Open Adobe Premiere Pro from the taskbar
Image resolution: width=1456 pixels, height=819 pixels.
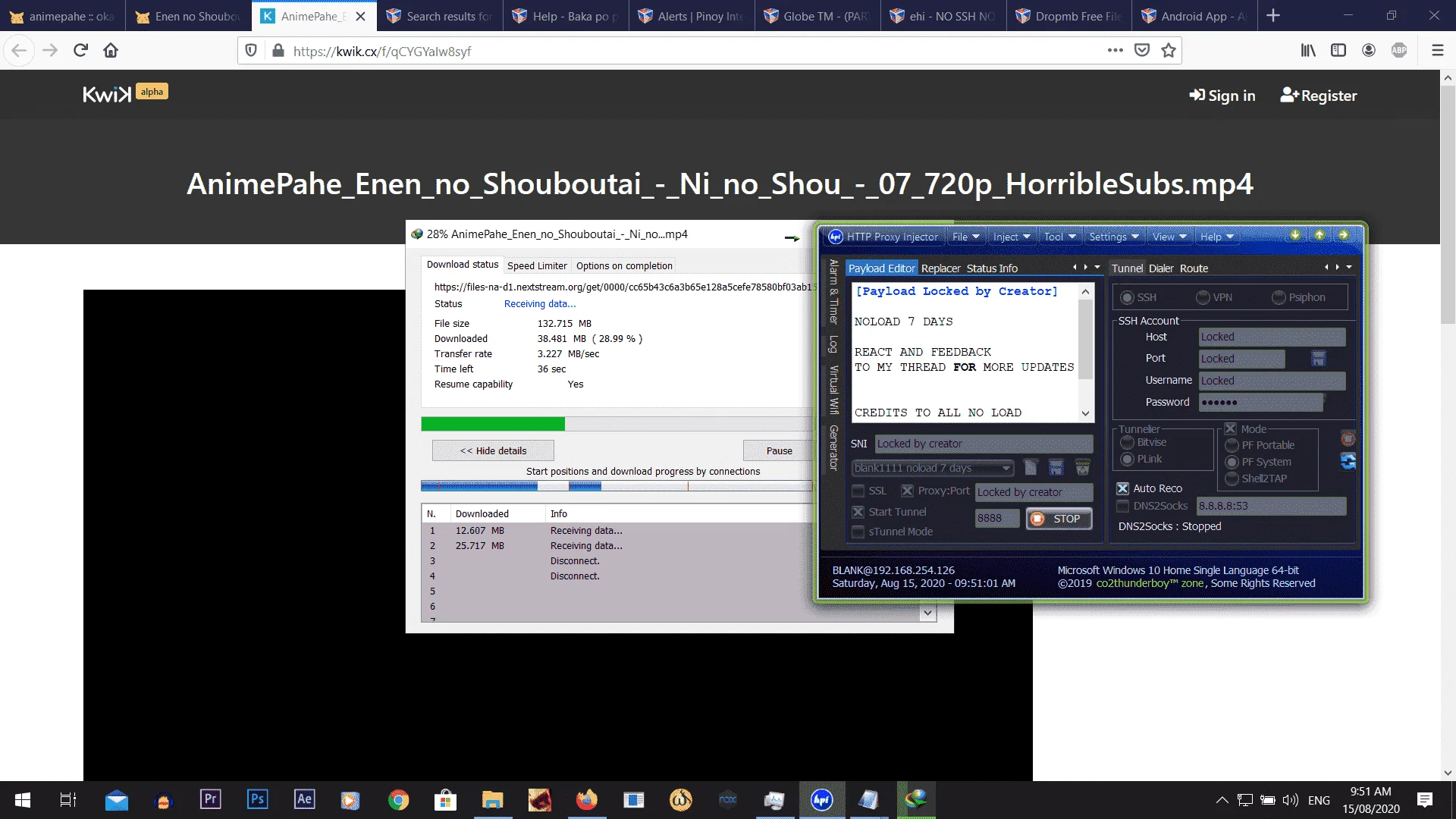coord(210,799)
